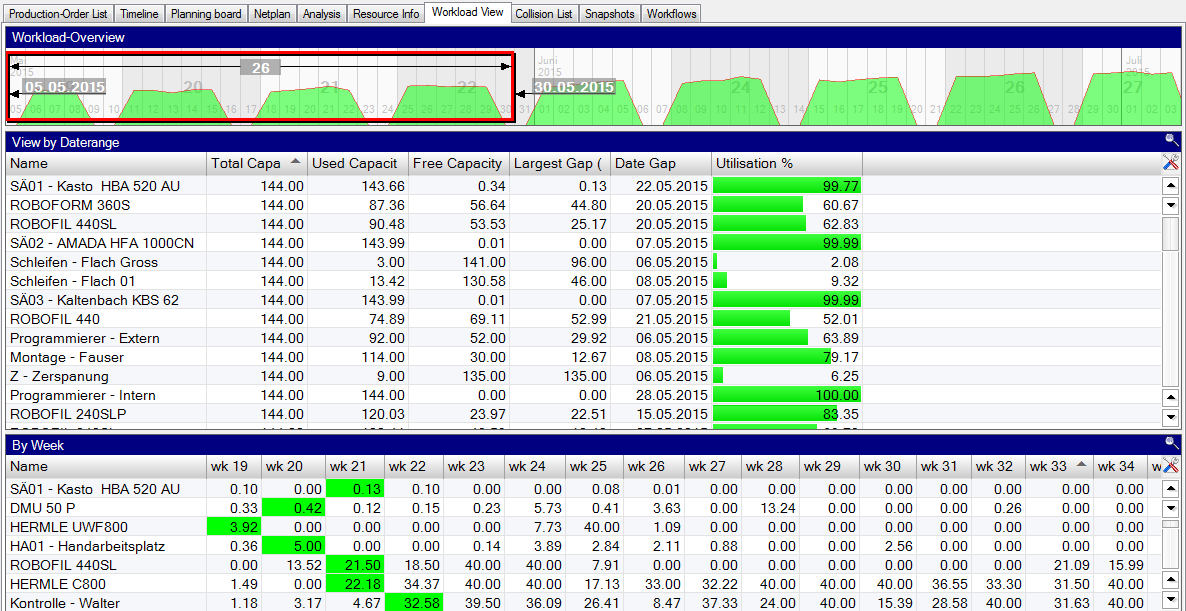This screenshot has height=611, width=1186.
Task: Toggle sort arrow on Total Capa column
Action: [295, 163]
